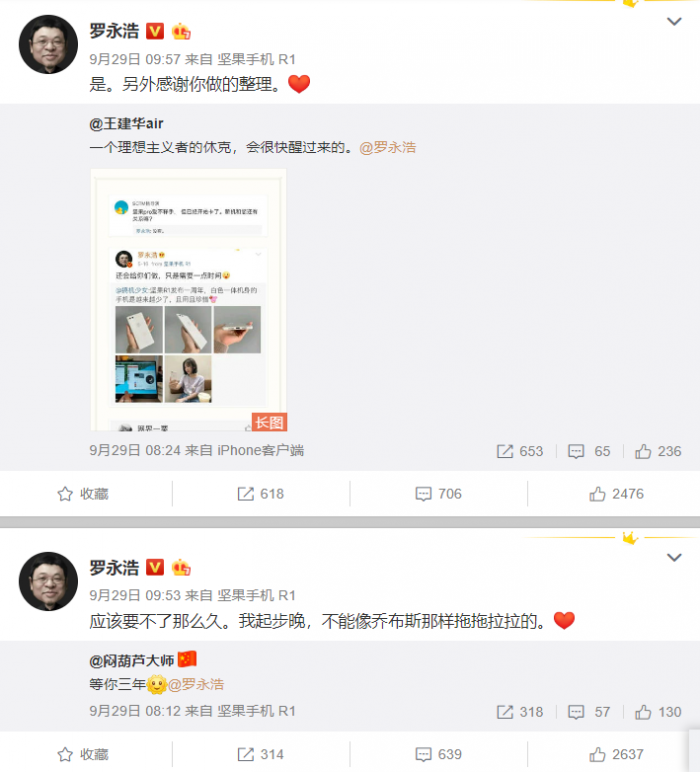Open the 长图 long image thumbnail
The width and height of the screenshot is (700, 772).
(x=189, y=300)
